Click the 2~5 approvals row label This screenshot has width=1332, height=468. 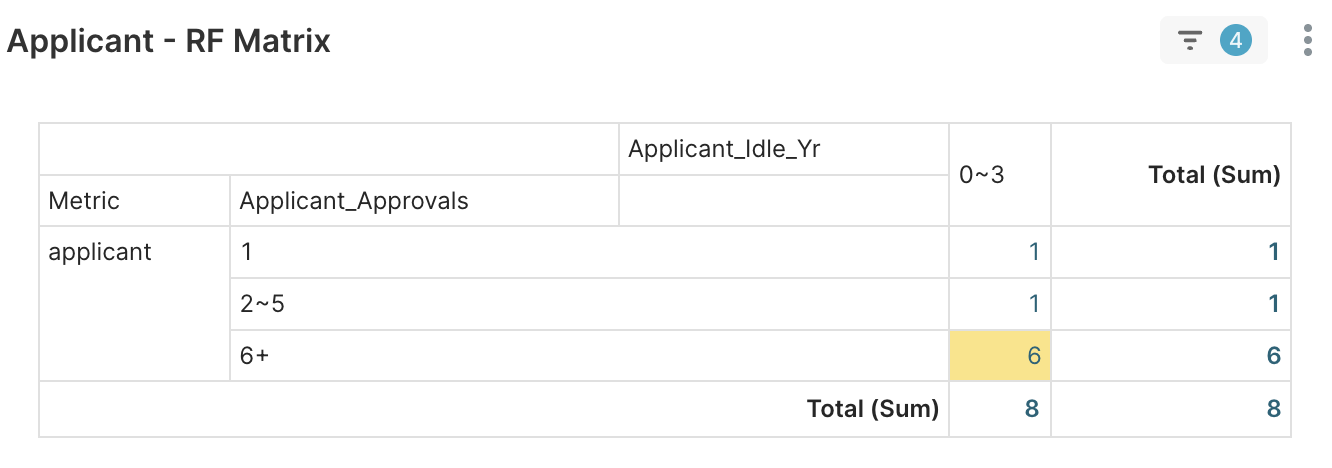tap(262, 304)
